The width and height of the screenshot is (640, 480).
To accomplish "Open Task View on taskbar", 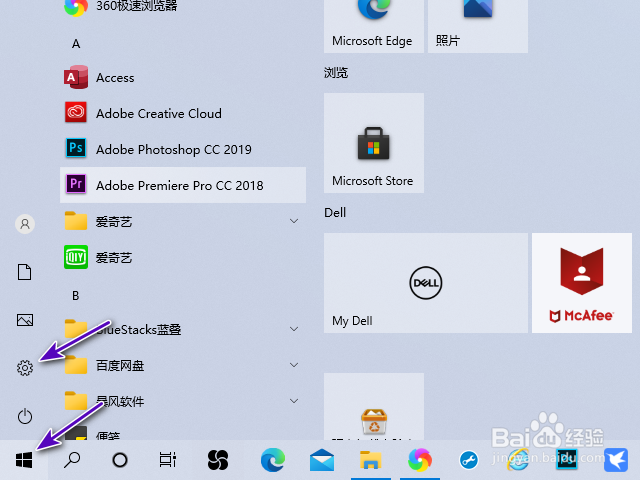I will click(168, 460).
